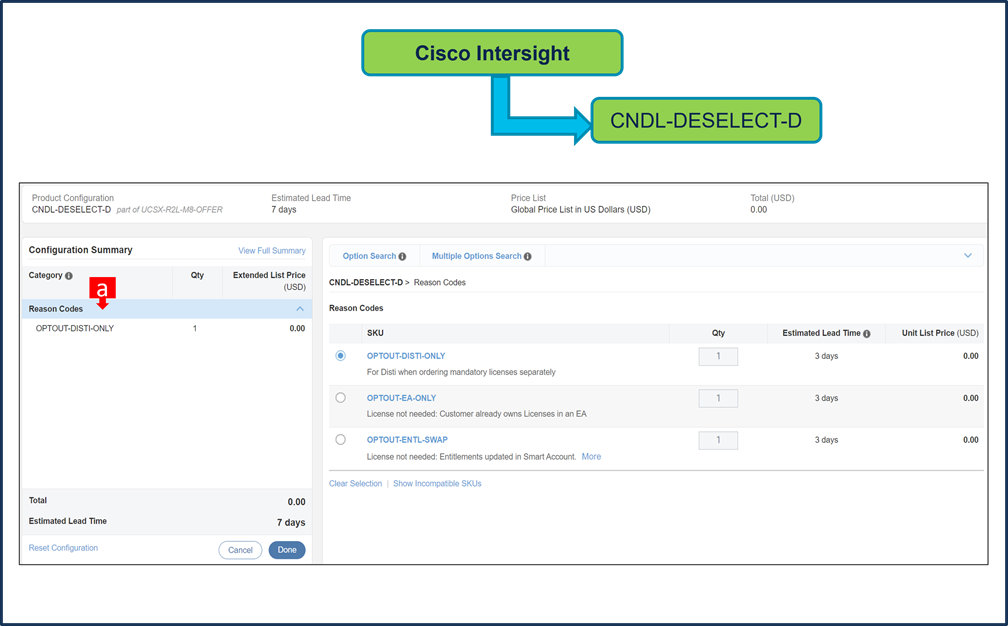Click Reset Configuration link

coord(63,548)
